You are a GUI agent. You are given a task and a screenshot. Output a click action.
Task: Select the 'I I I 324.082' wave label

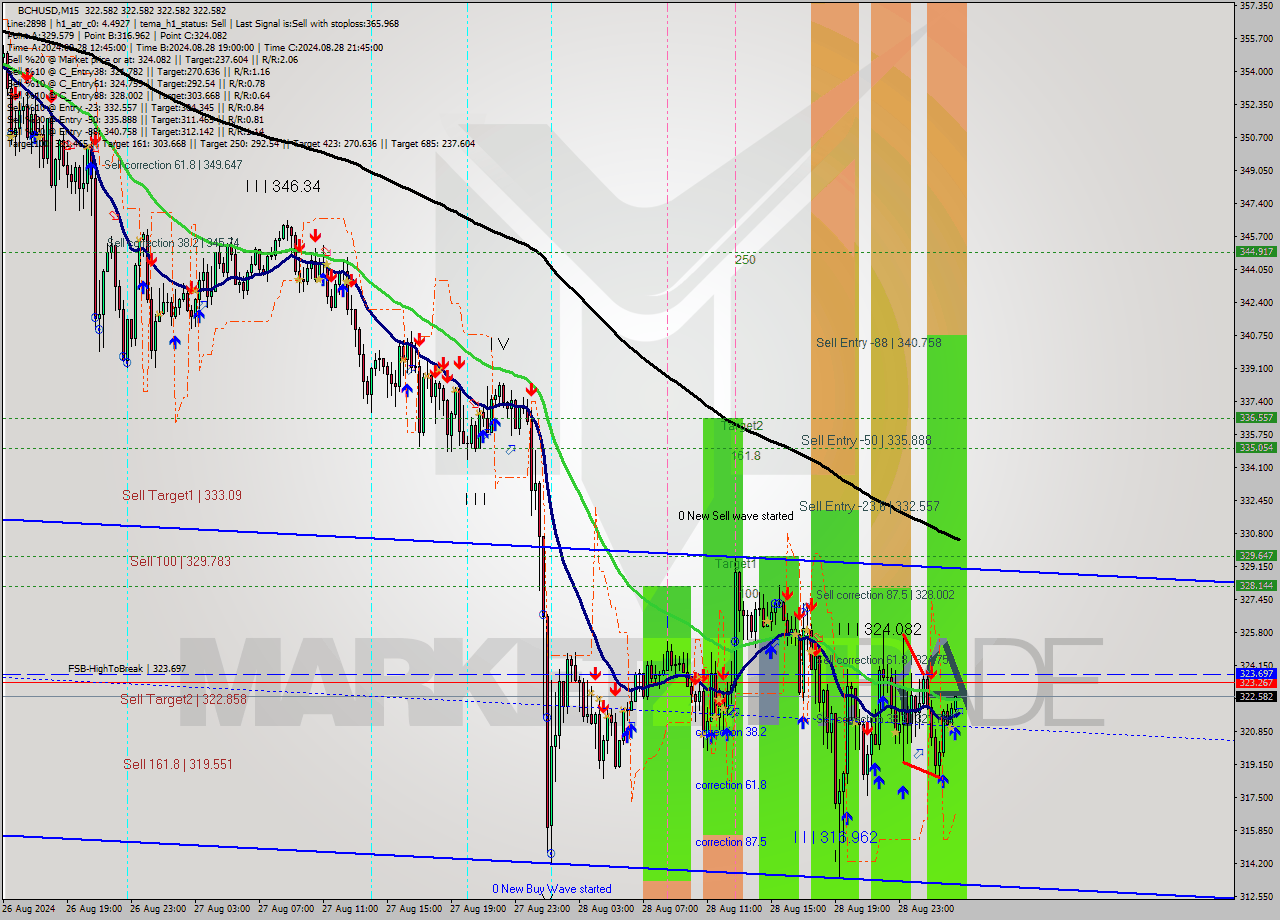coord(880,629)
